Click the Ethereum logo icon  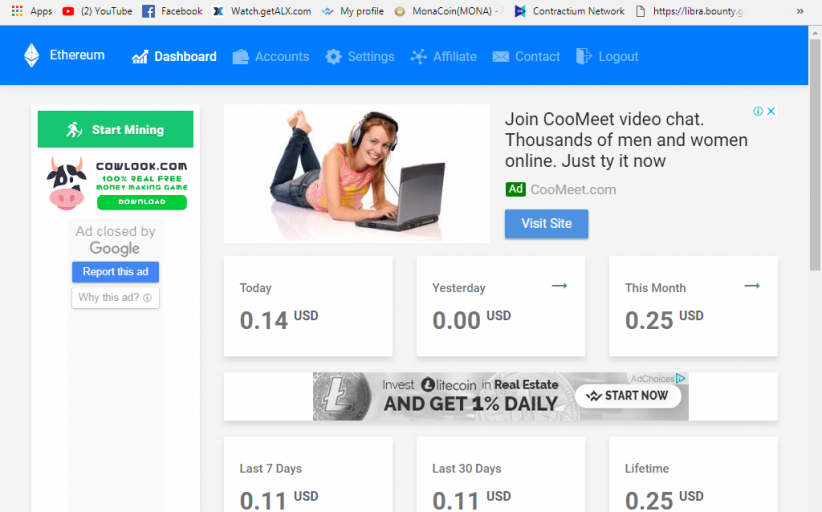point(32,56)
